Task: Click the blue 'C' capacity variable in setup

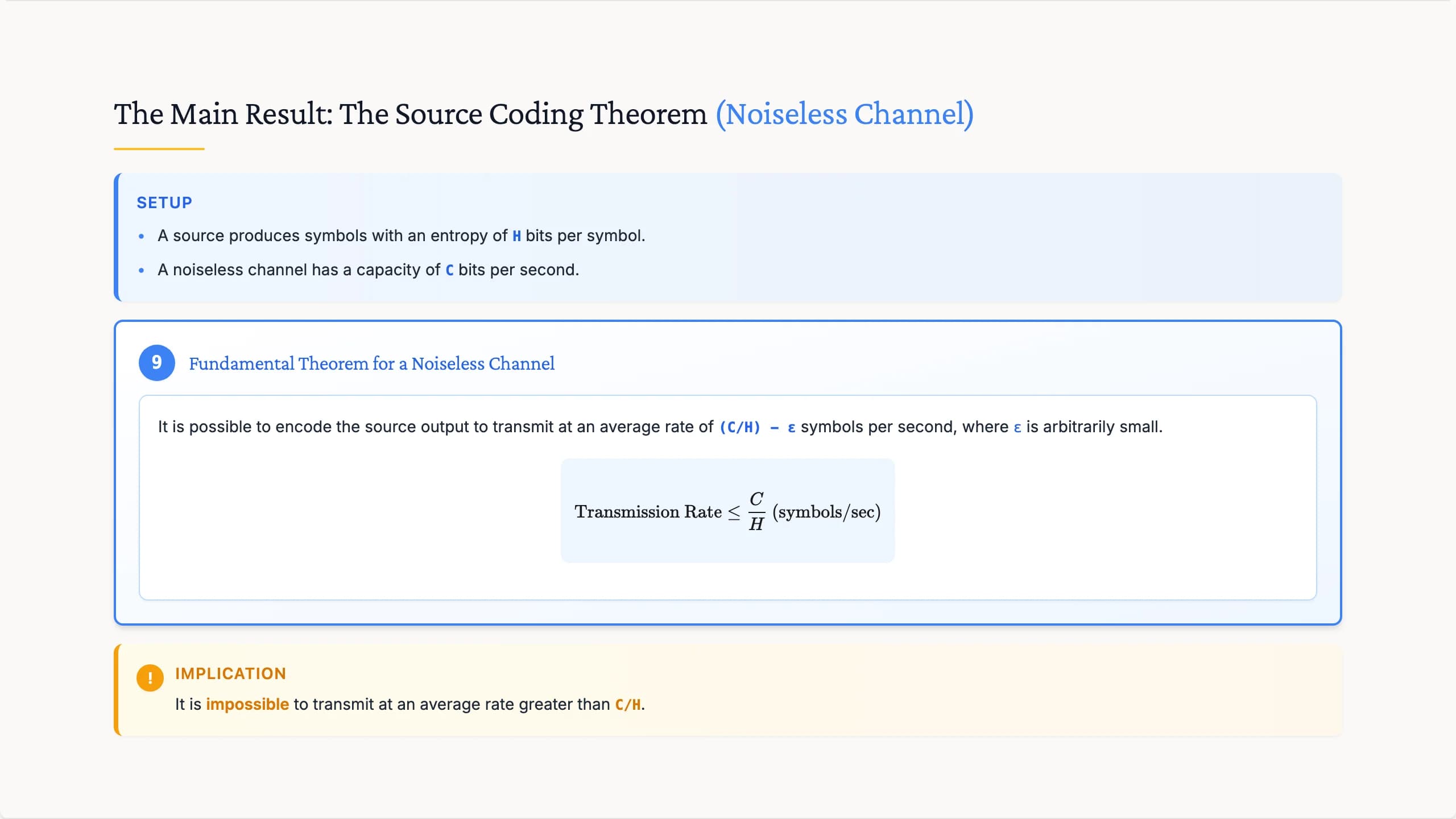Action: 449,270
